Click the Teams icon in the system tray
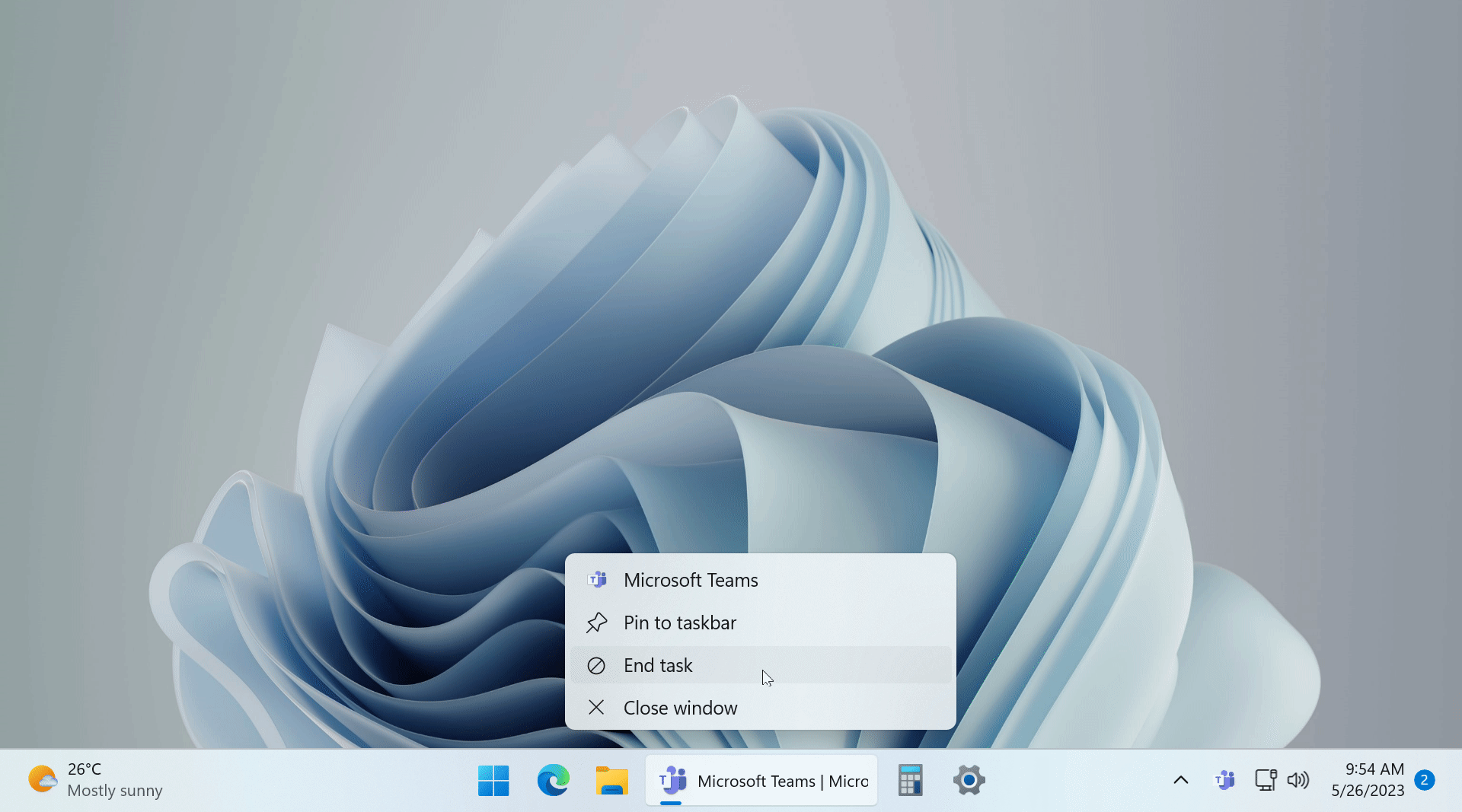The image size is (1462, 812). (x=1224, y=780)
